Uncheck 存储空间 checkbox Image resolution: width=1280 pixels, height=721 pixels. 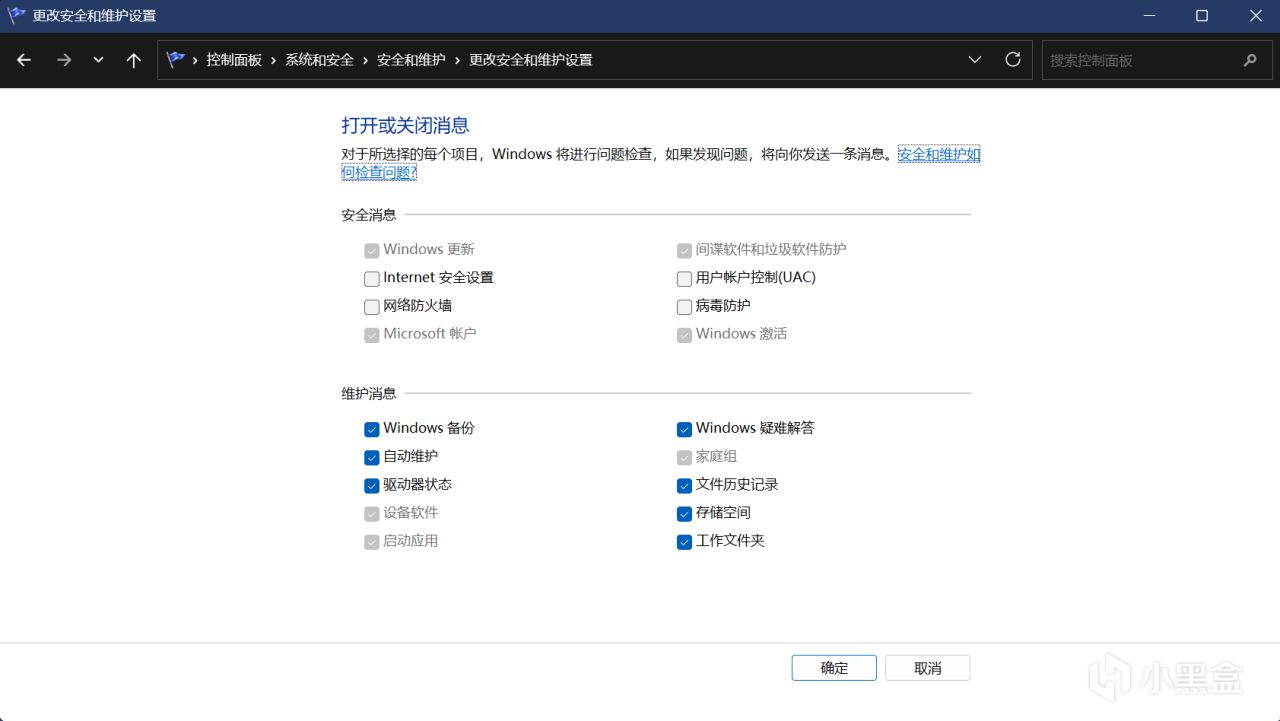click(x=684, y=514)
